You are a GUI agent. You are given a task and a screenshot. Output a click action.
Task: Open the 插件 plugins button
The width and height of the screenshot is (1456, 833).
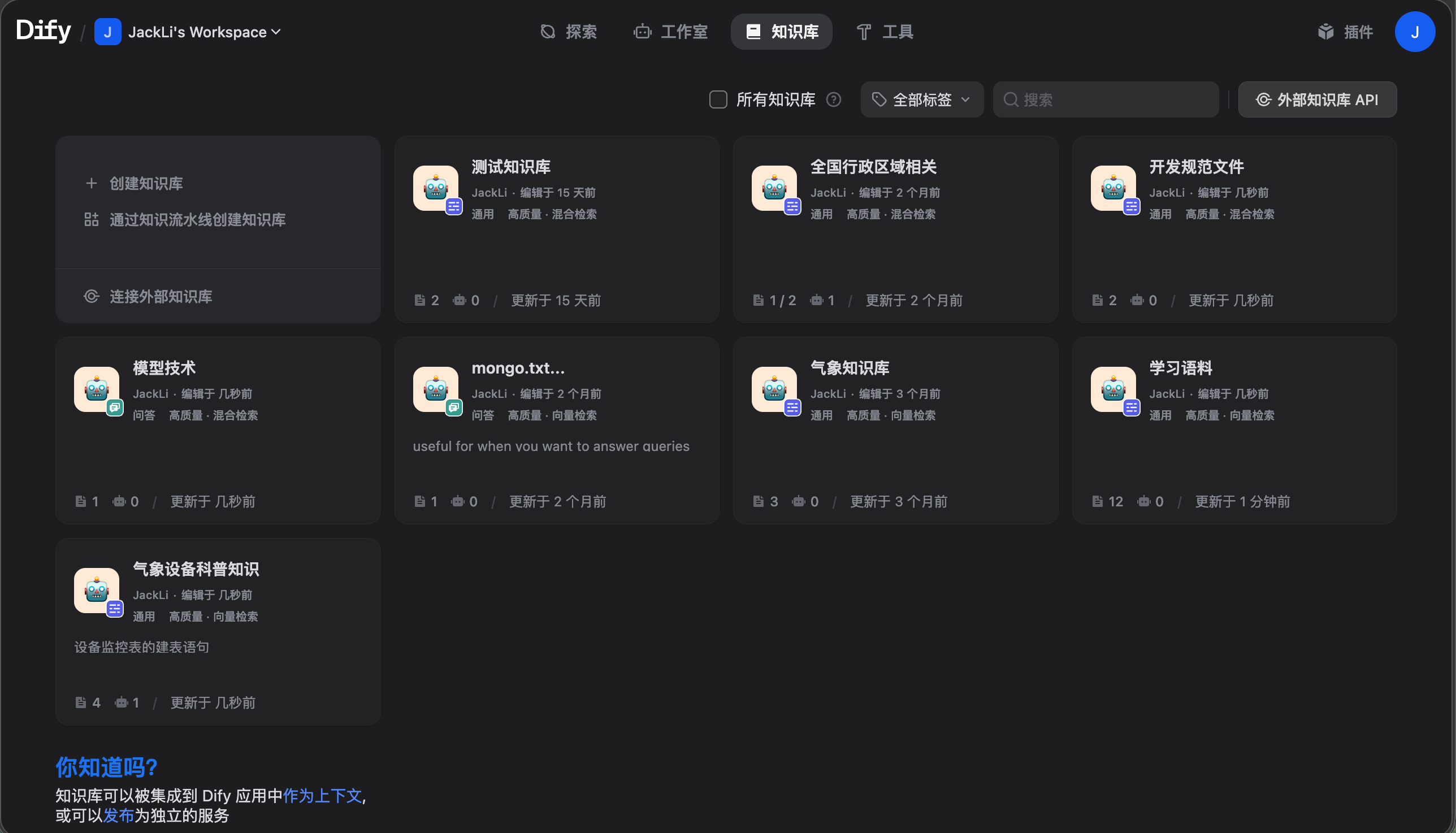(x=1346, y=32)
